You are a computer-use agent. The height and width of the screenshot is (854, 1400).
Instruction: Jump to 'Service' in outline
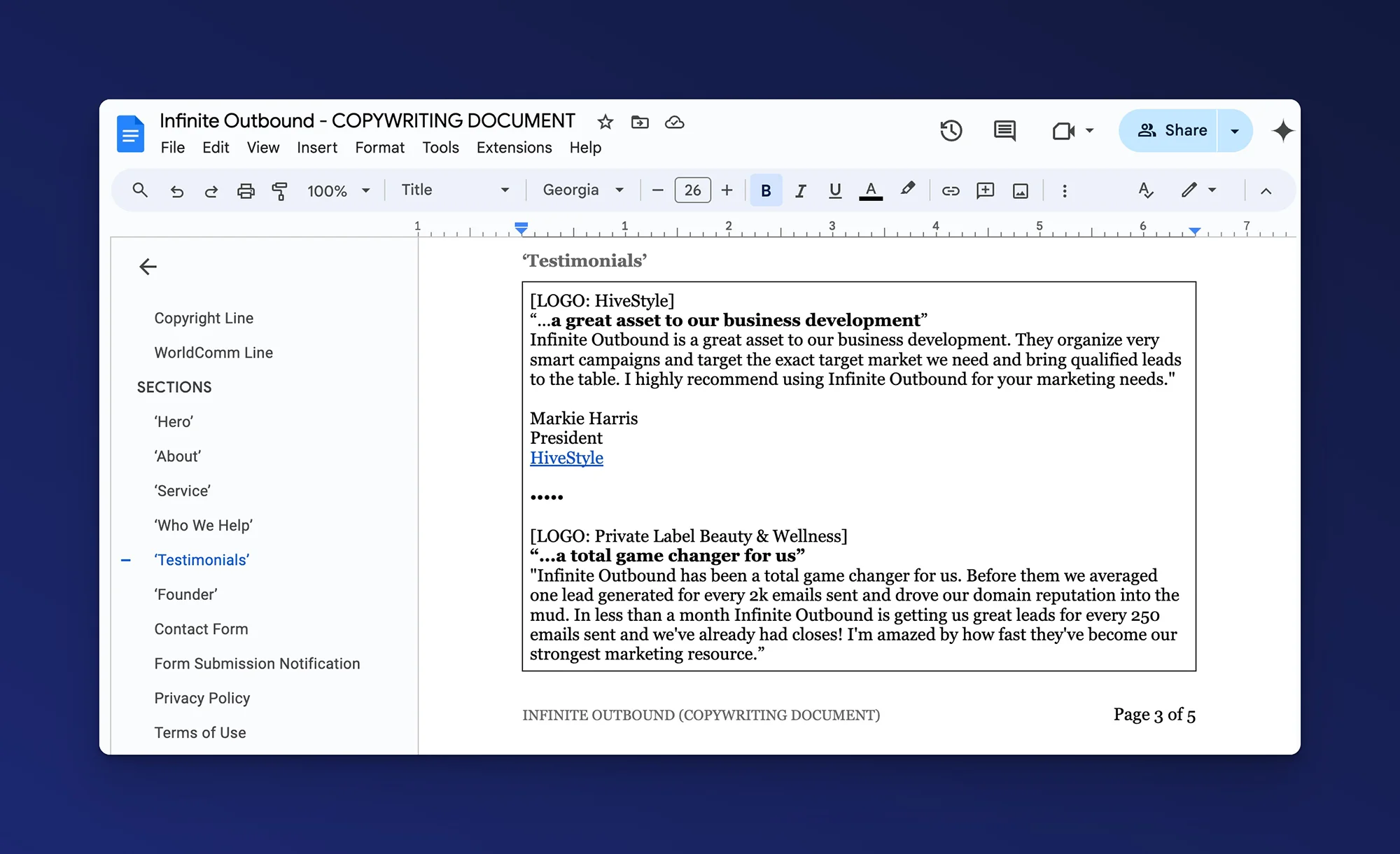pos(182,491)
